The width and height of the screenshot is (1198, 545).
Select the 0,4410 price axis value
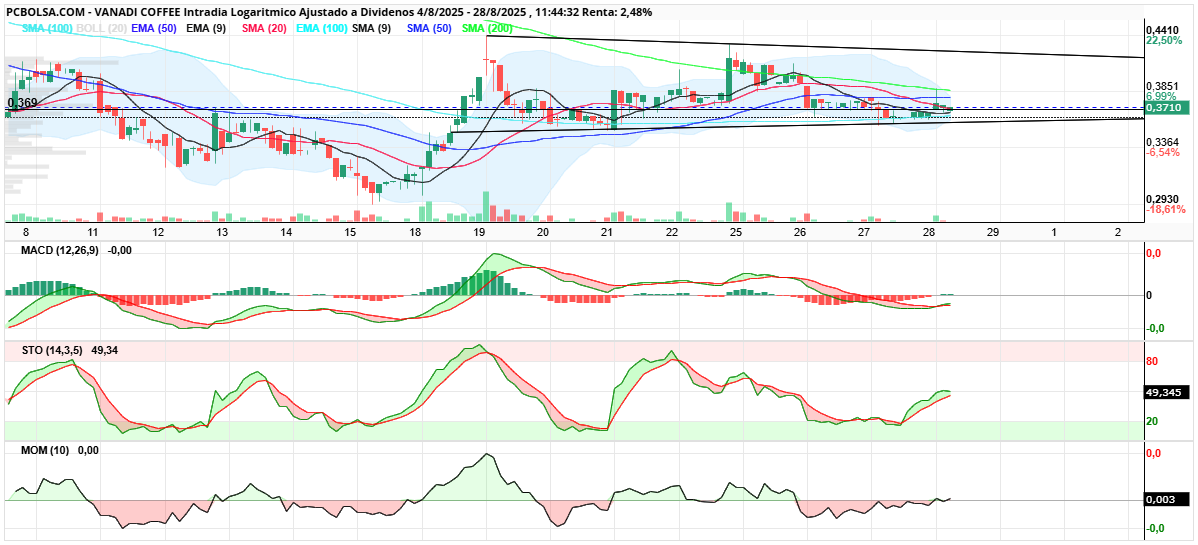(x=1161, y=30)
